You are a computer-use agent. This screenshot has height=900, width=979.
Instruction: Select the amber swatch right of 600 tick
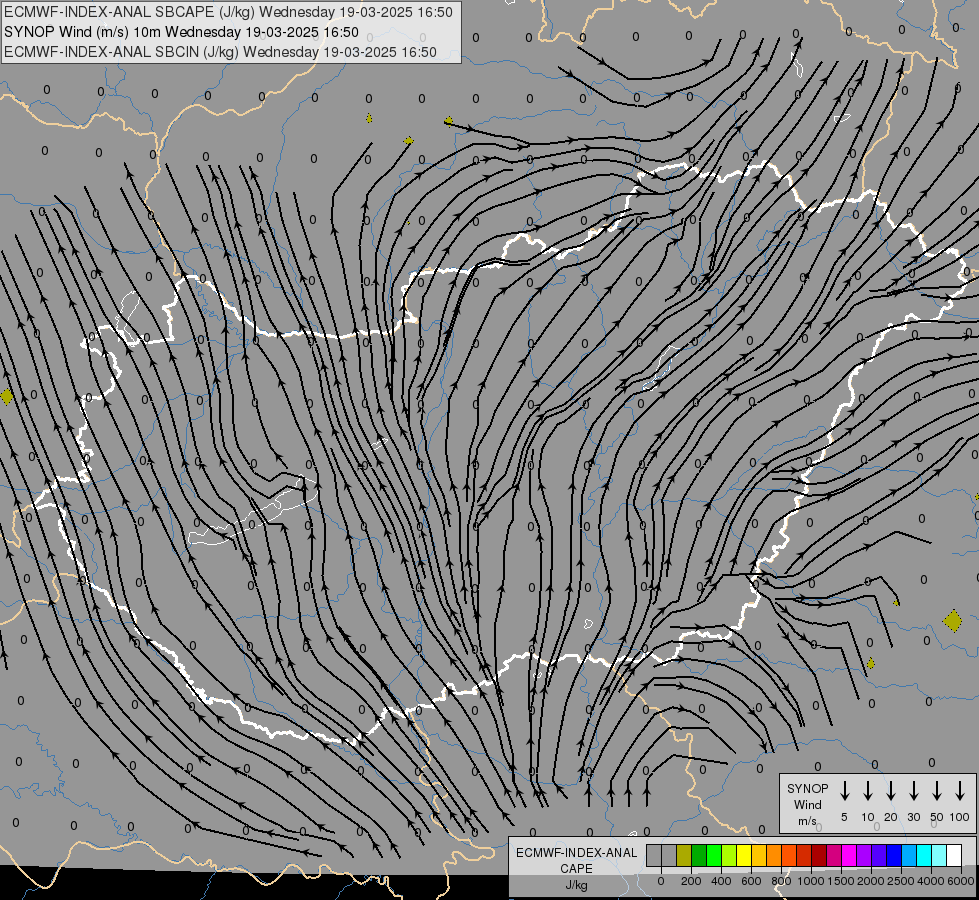(x=759, y=856)
